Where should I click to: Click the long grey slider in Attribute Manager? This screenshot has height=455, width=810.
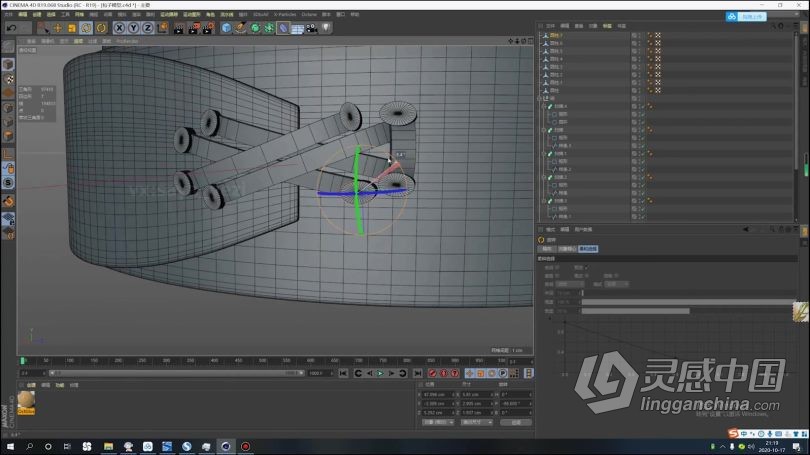688,302
